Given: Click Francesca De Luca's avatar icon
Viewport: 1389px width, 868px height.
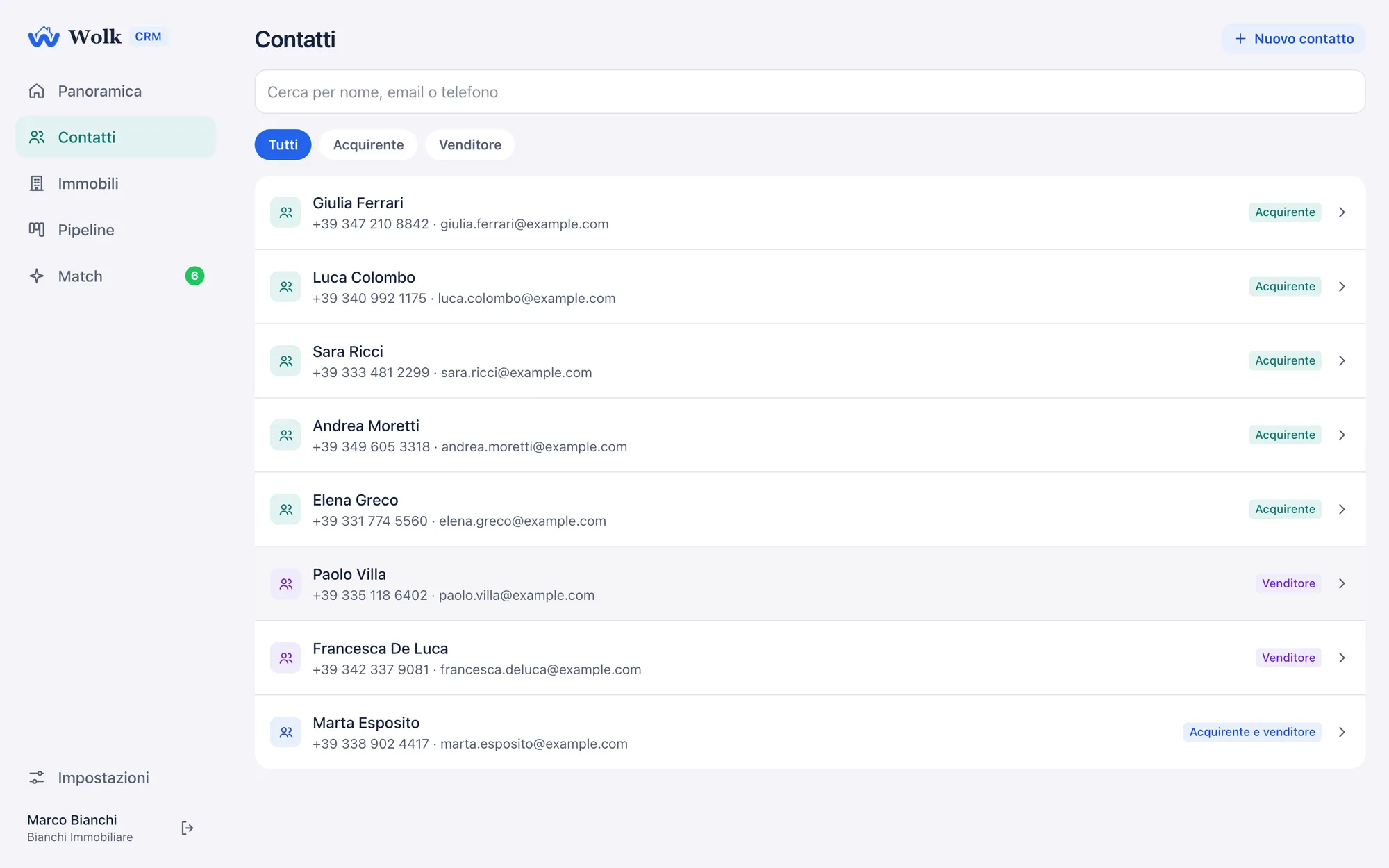Looking at the screenshot, I should point(285,658).
